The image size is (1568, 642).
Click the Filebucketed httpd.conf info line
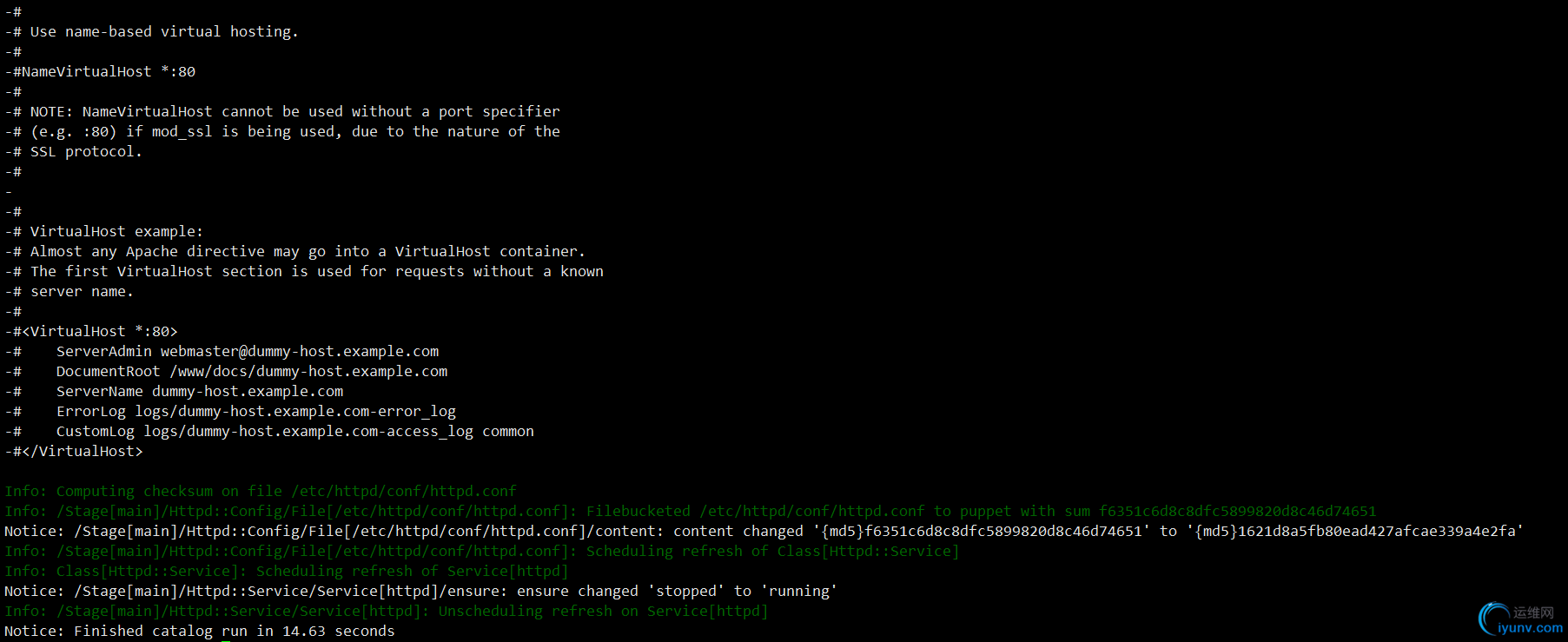click(690, 512)
